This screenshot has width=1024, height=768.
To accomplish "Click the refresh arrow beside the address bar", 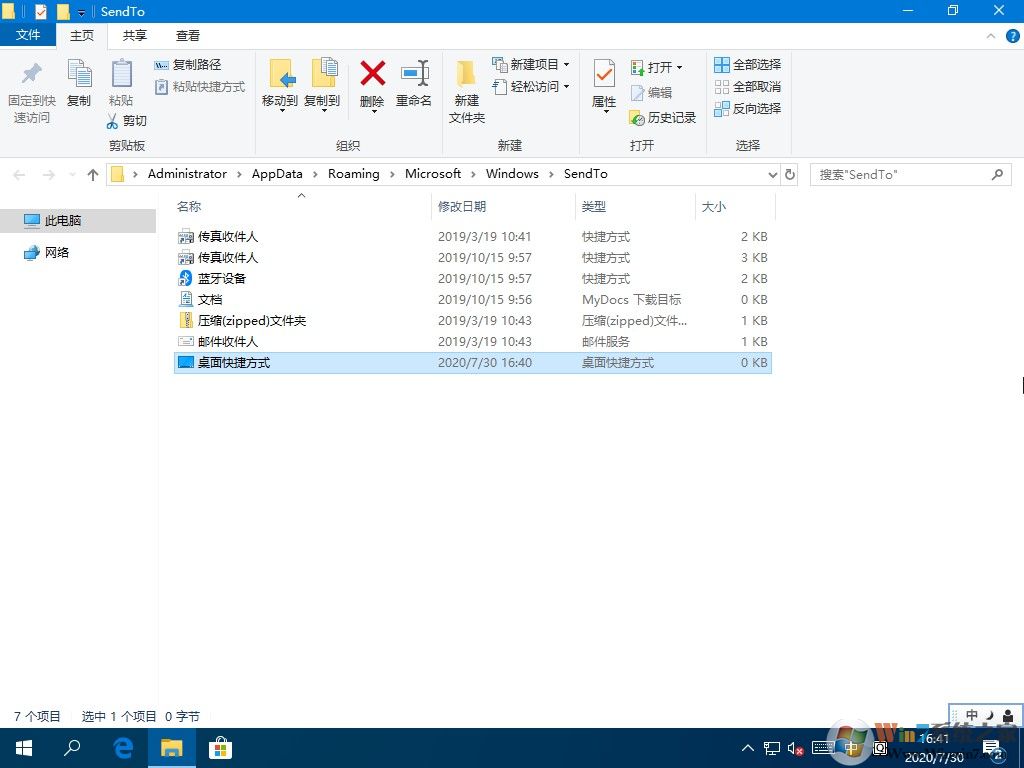I will [790, 174].
